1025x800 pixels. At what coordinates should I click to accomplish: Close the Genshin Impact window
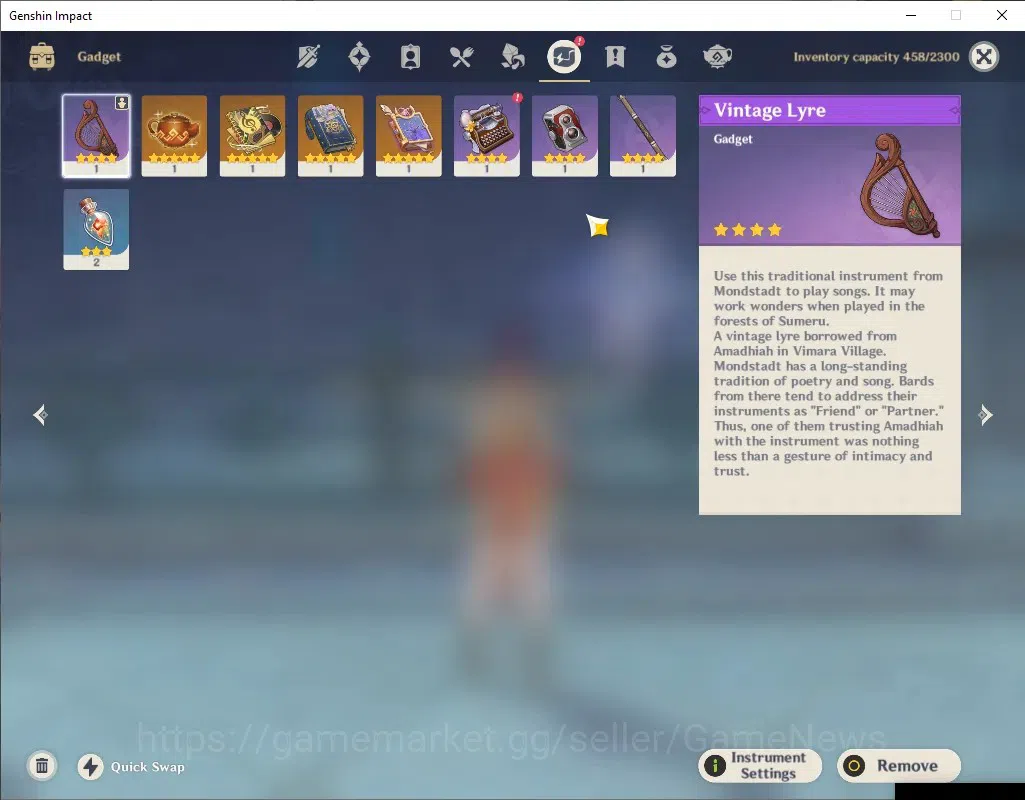tap(1001, 15)
